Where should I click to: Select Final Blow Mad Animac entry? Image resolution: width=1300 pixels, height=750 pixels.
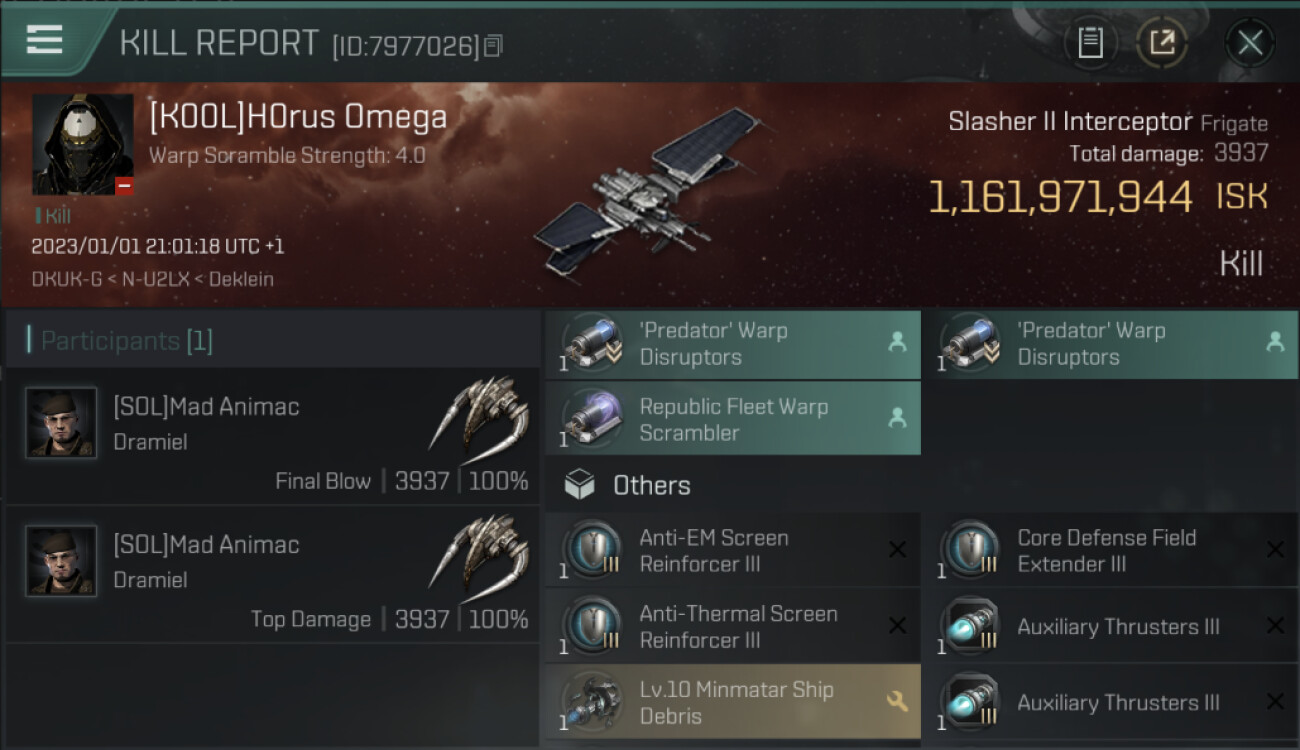272,436
